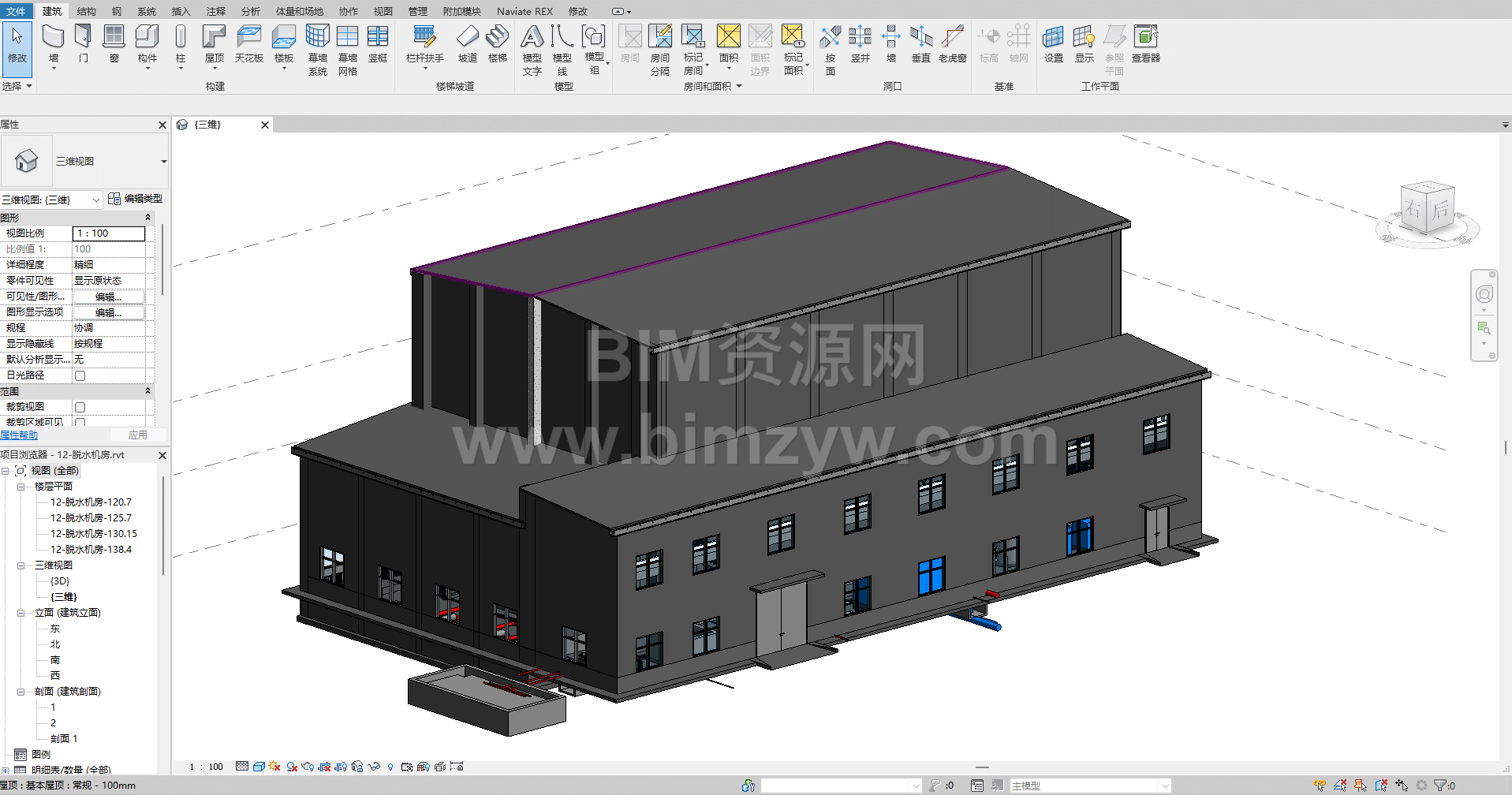Toggle select elements by face icon in status bar
Image resolution: width=1512 pixels, height=795 pixels.
(x=1381, y=786)
